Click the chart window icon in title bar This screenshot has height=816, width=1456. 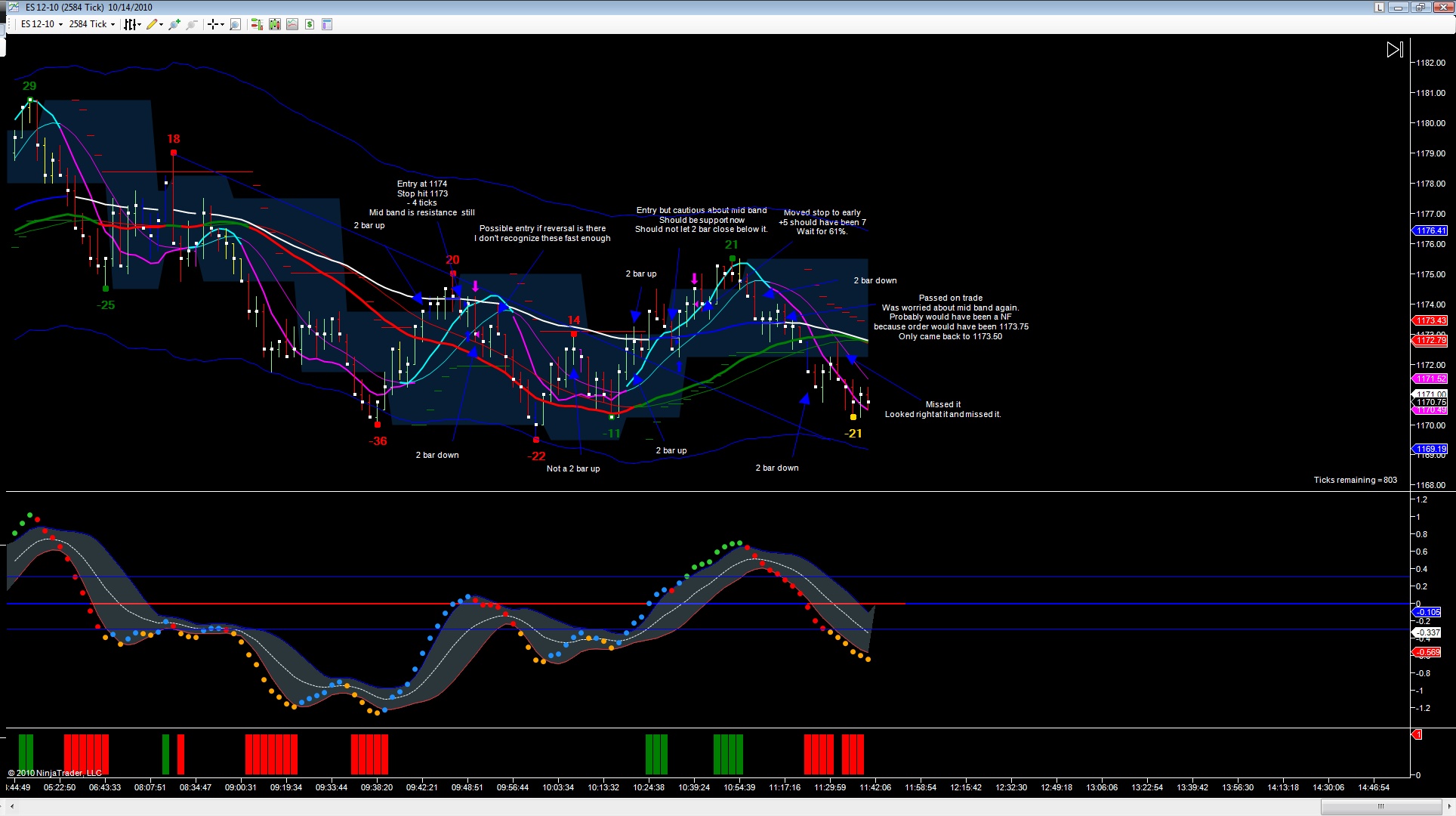coord(14,8)
